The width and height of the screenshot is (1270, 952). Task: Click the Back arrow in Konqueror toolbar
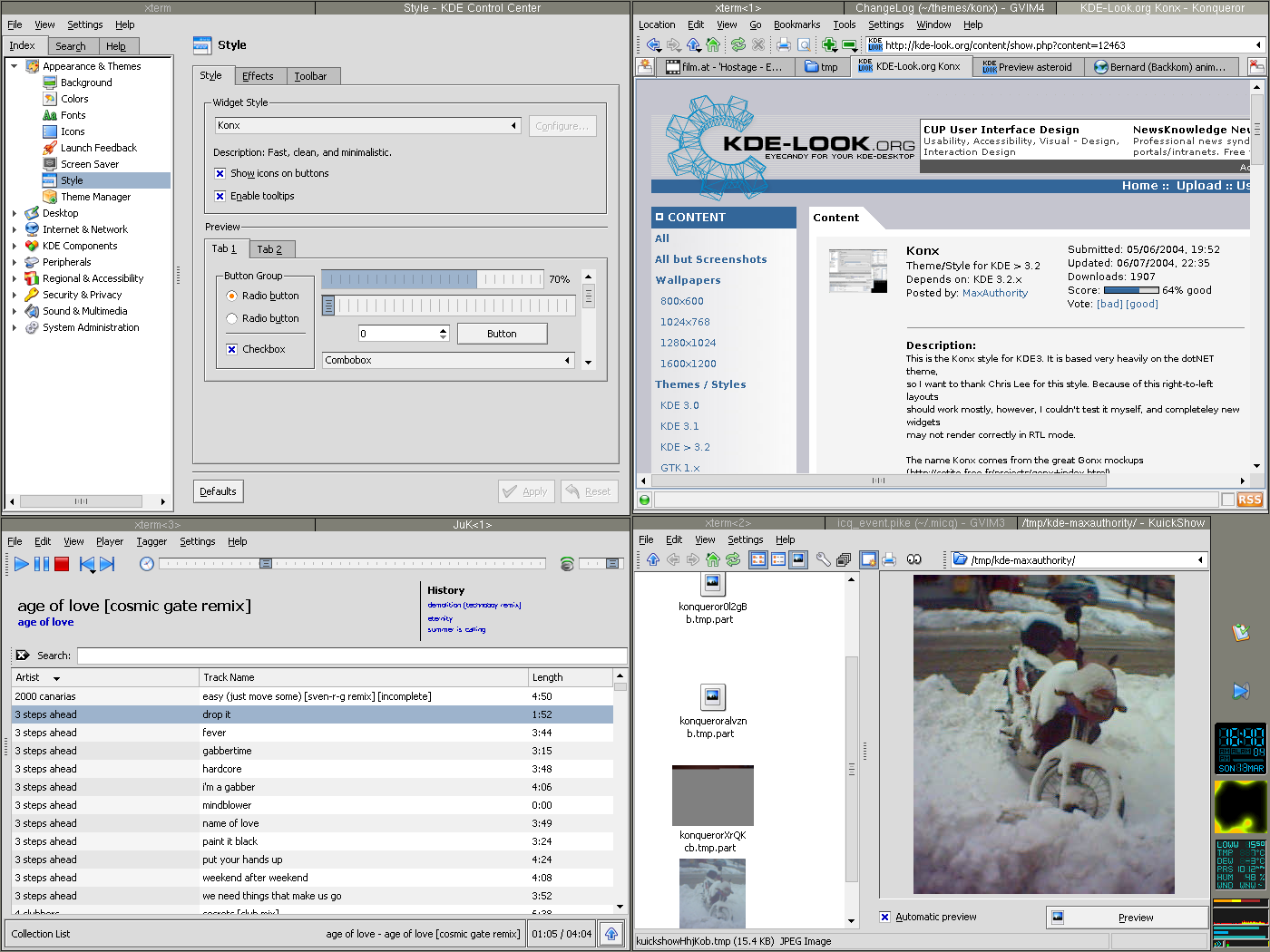tap(653, 44)
